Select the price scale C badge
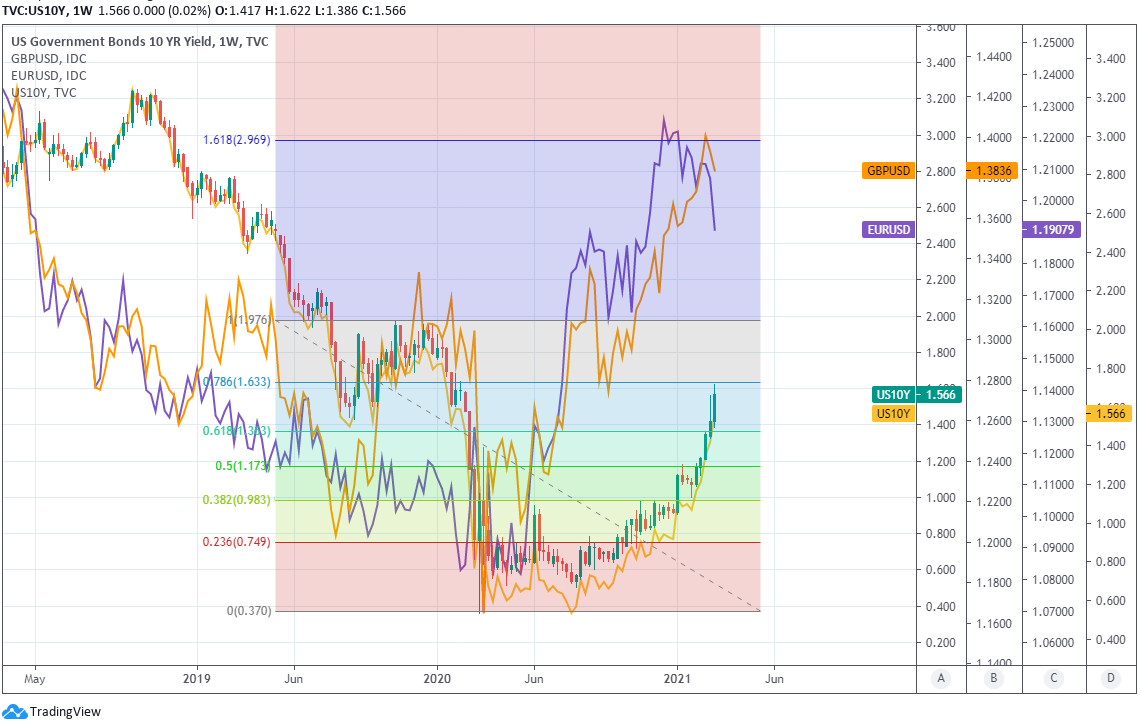 1052,679
